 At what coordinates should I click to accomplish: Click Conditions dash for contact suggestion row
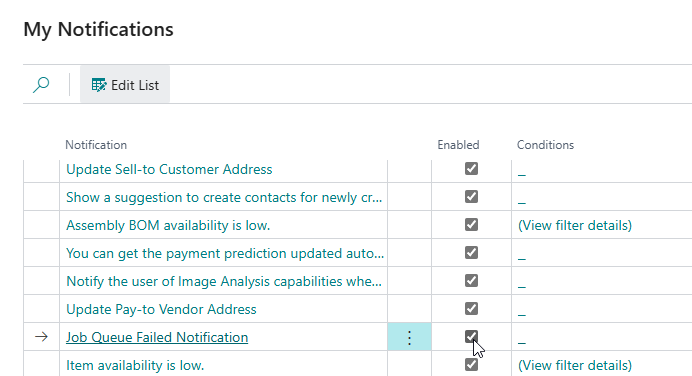tap(522, 202)
